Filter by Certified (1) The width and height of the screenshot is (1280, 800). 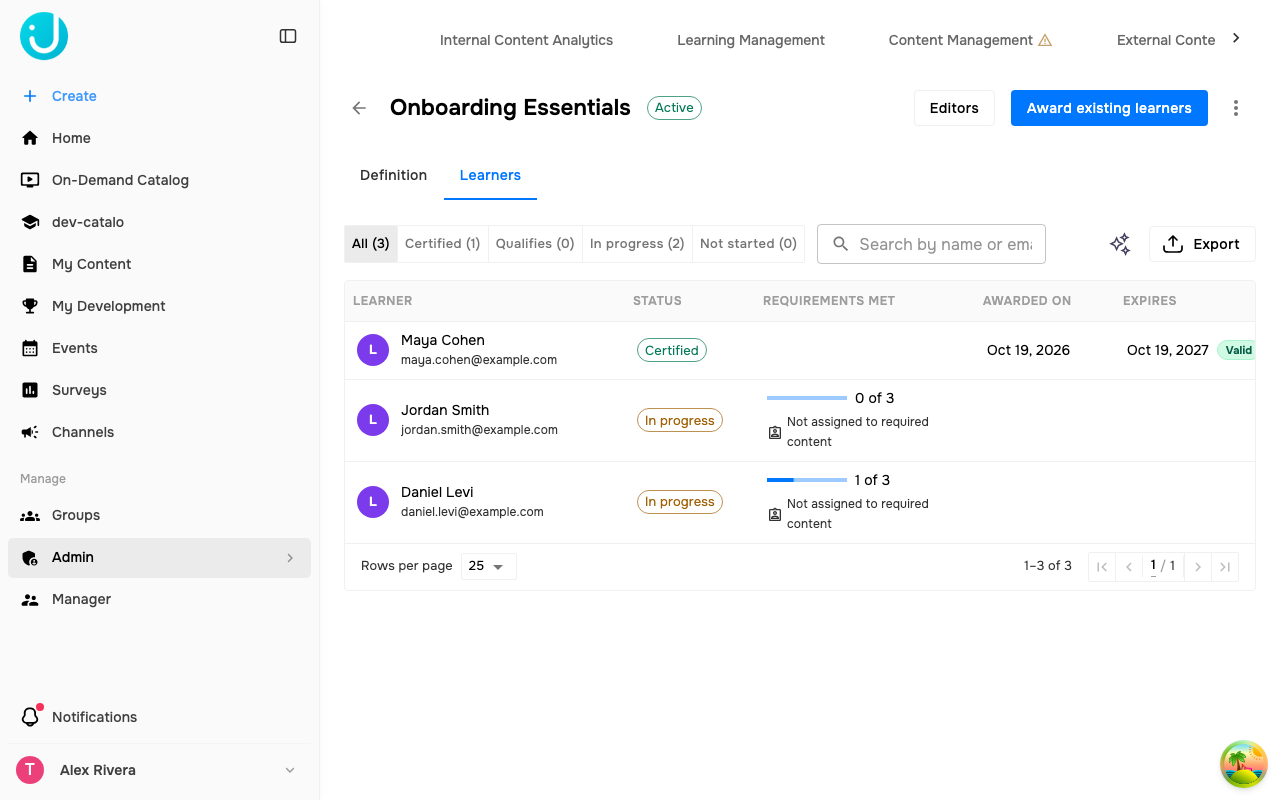point(443,243)
